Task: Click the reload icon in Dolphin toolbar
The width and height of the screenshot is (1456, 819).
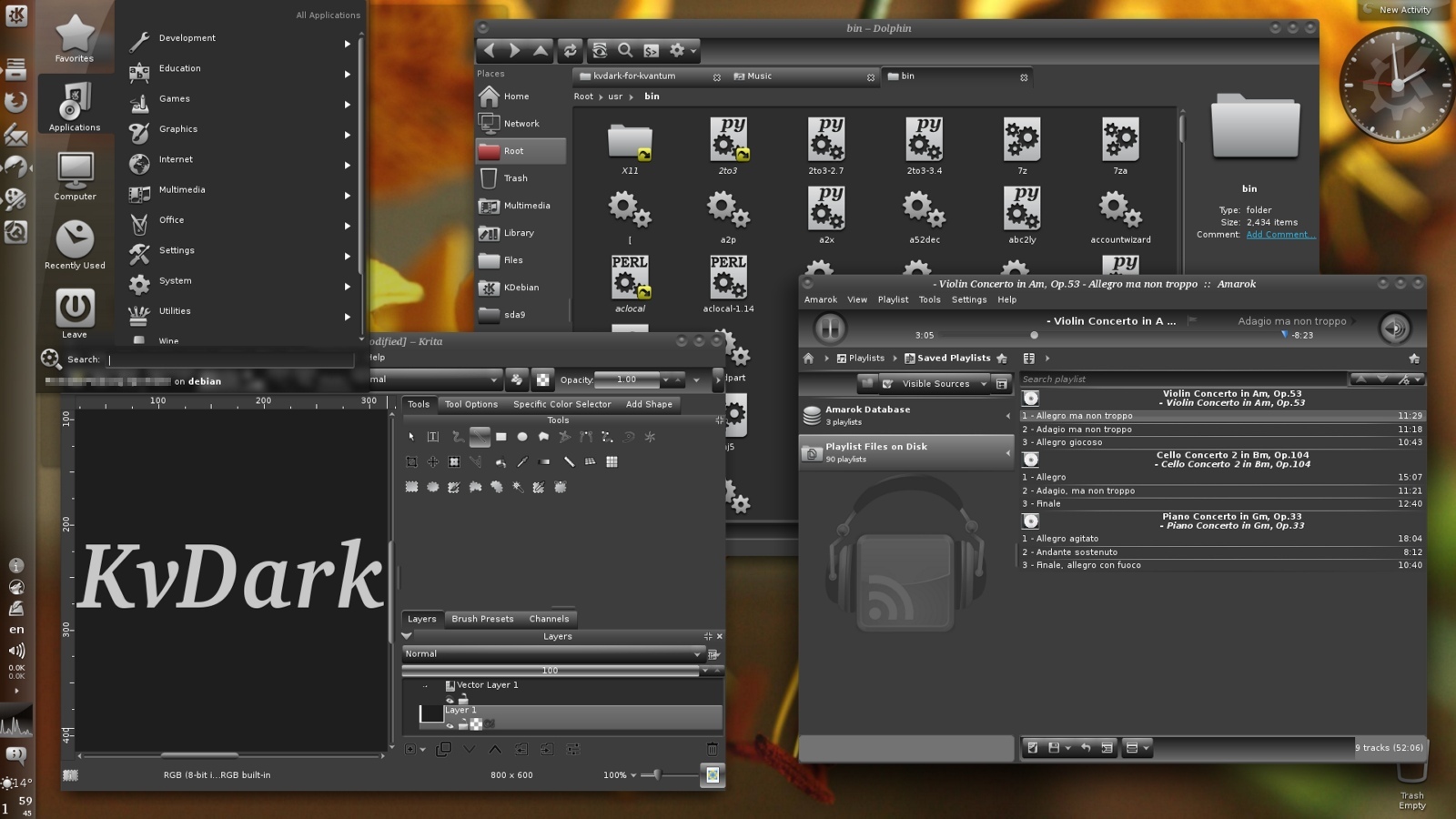Action: point(571,51)
